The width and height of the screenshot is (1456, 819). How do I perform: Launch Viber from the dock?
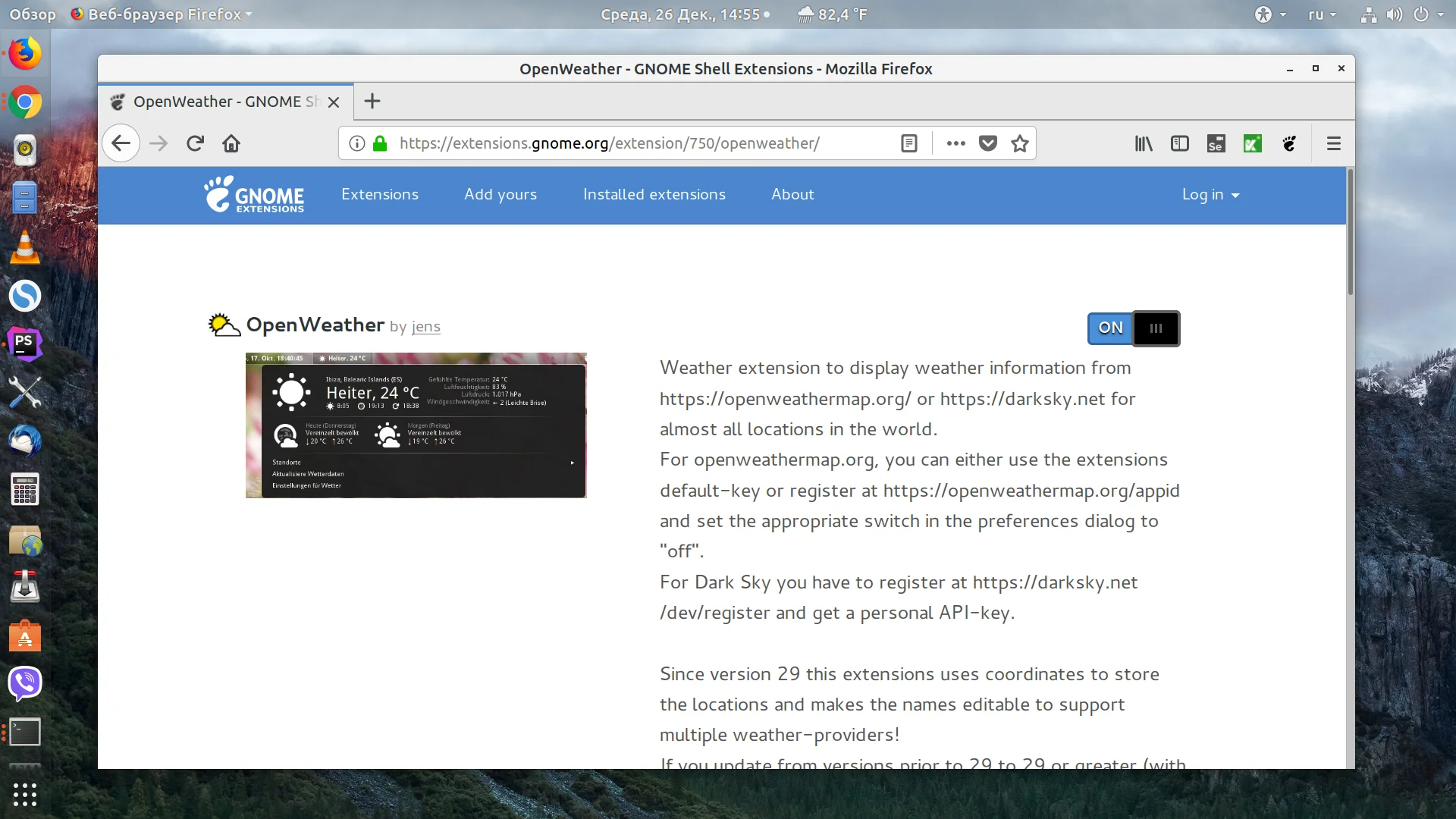coord(25,683)
